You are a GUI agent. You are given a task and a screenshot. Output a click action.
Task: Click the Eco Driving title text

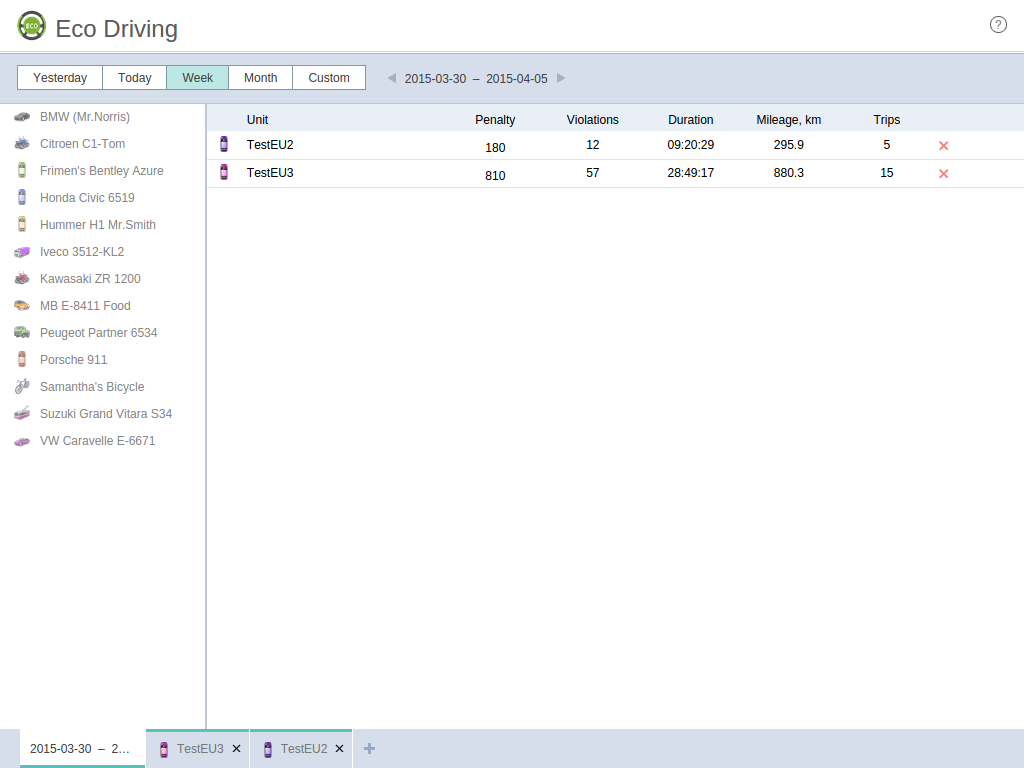point(116,29)
